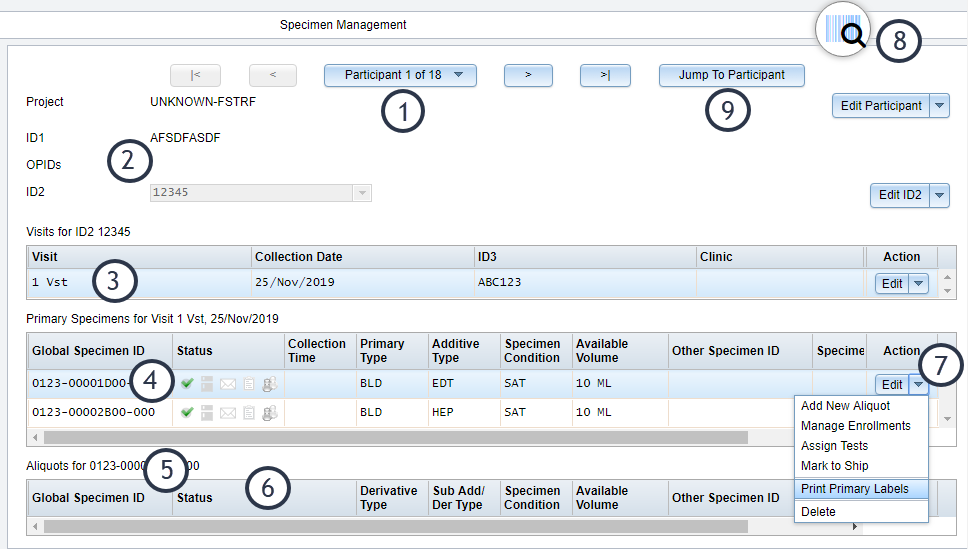Click clipboard tests icon in HEP specimen row
This screenshot has height=549, width=968.
[249, 413]
